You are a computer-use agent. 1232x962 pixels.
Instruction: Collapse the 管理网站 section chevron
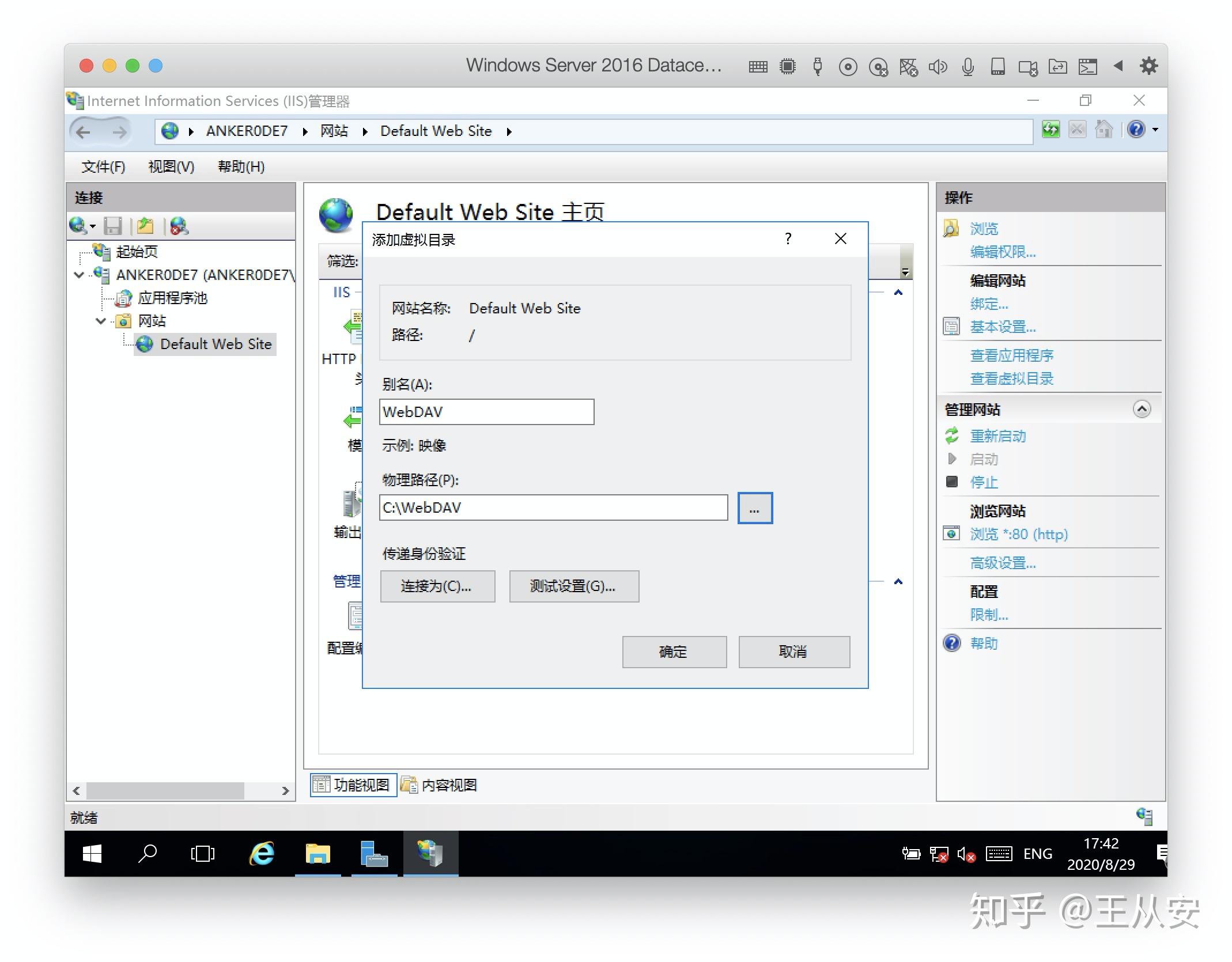[x=1142, y=409]
